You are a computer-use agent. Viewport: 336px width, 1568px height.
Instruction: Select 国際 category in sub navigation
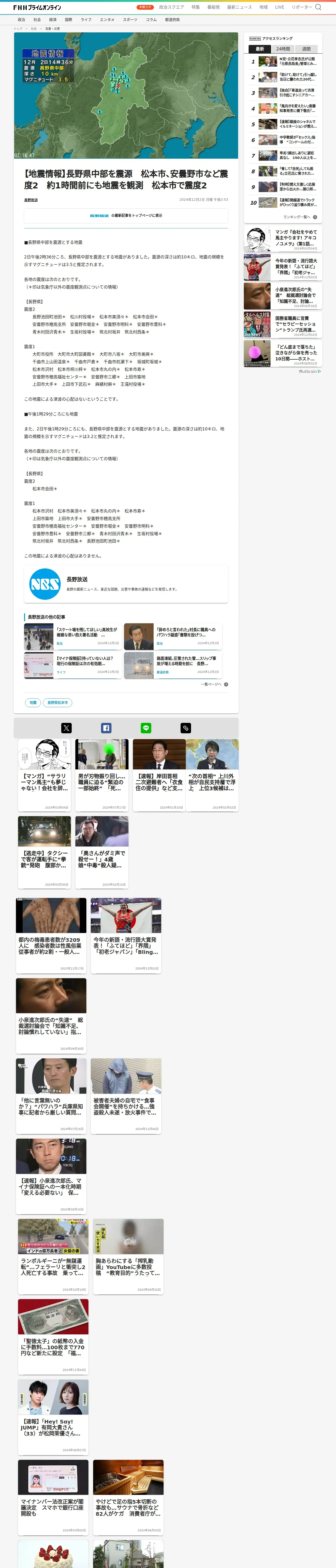click(68, 20)
